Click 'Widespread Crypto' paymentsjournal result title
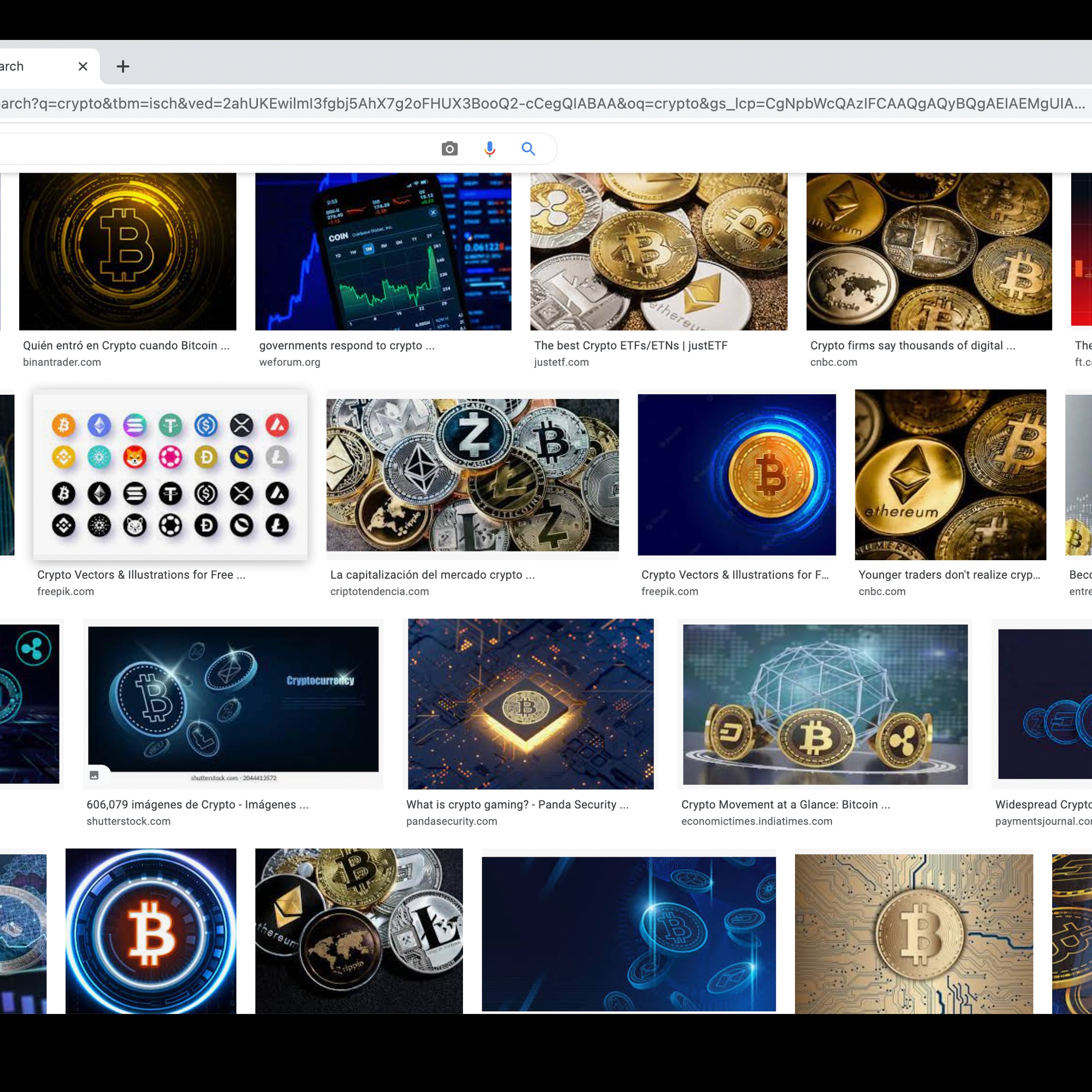The width and height of the screenshot is (1092, 1092). pos(1043,804)
